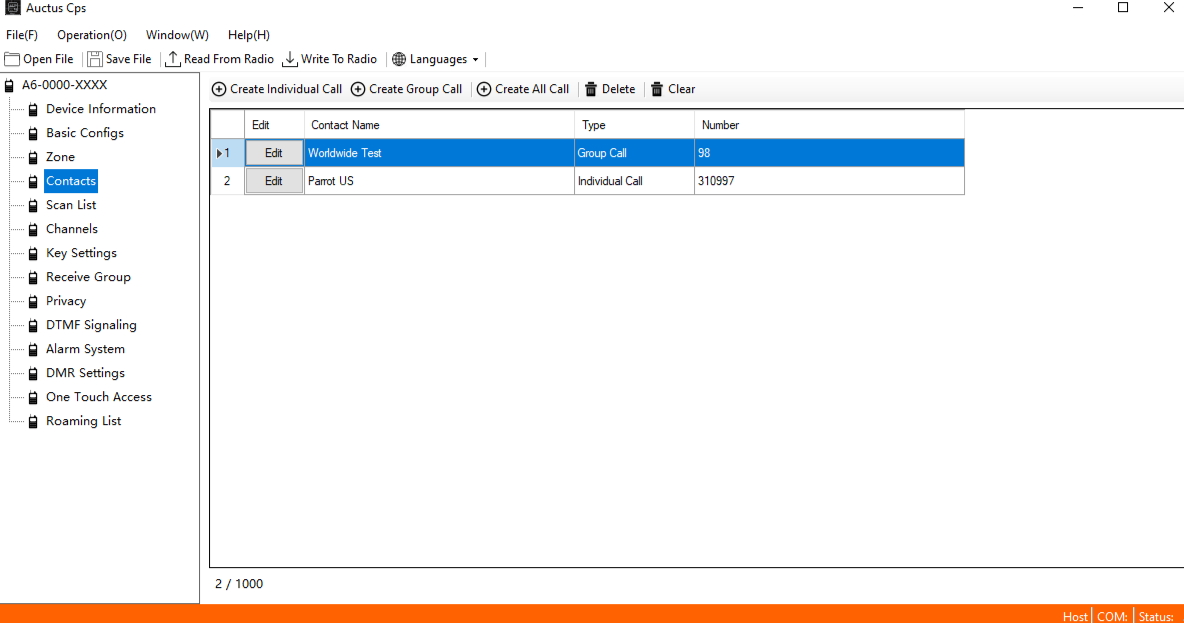
Task: Open the Help menu
Action: click(x=248, y=35)
